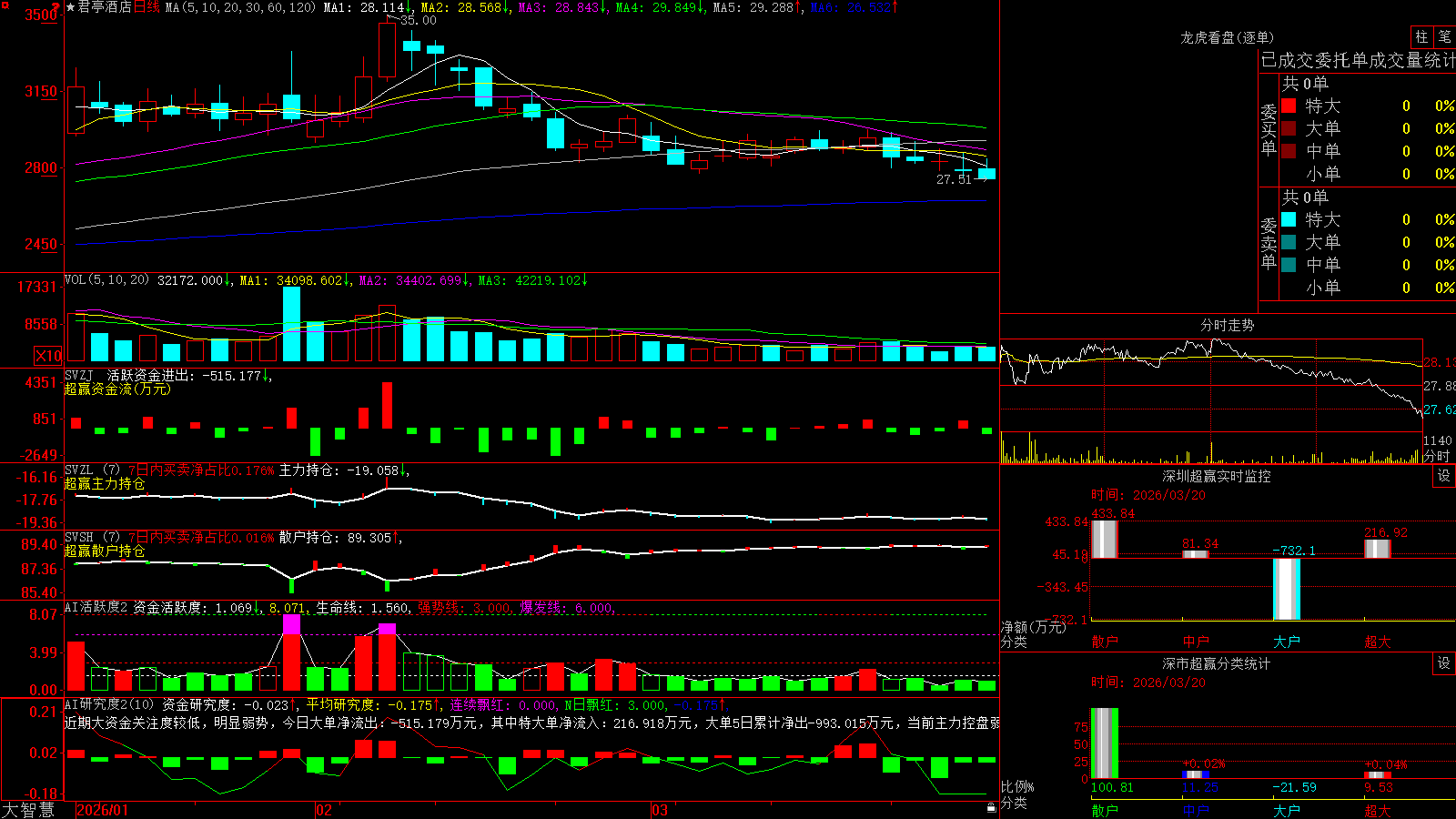Click the 03 month marker on date axis
The image size is (1456, 819).
click(660, 810)
